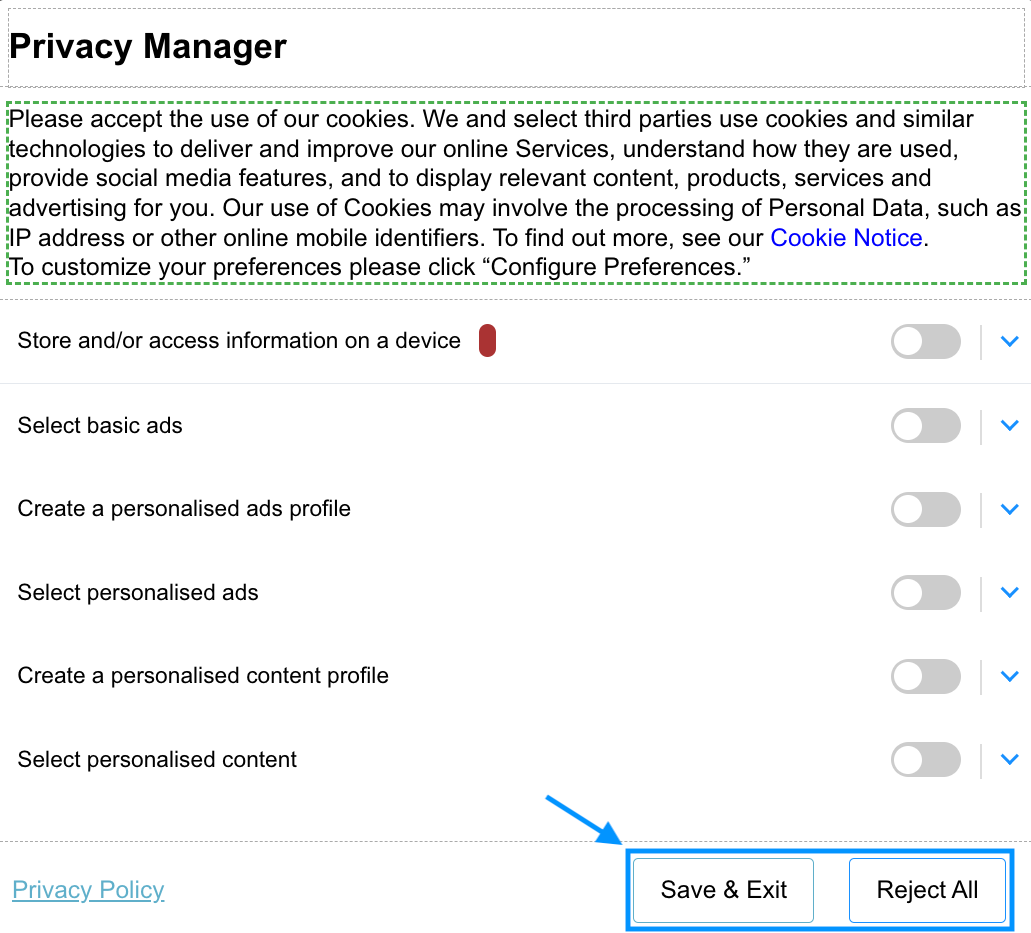Image resolution: width=1031 pixels, height=933 pixels.
Task: Choose Reject All
Action: pos(927,890)
